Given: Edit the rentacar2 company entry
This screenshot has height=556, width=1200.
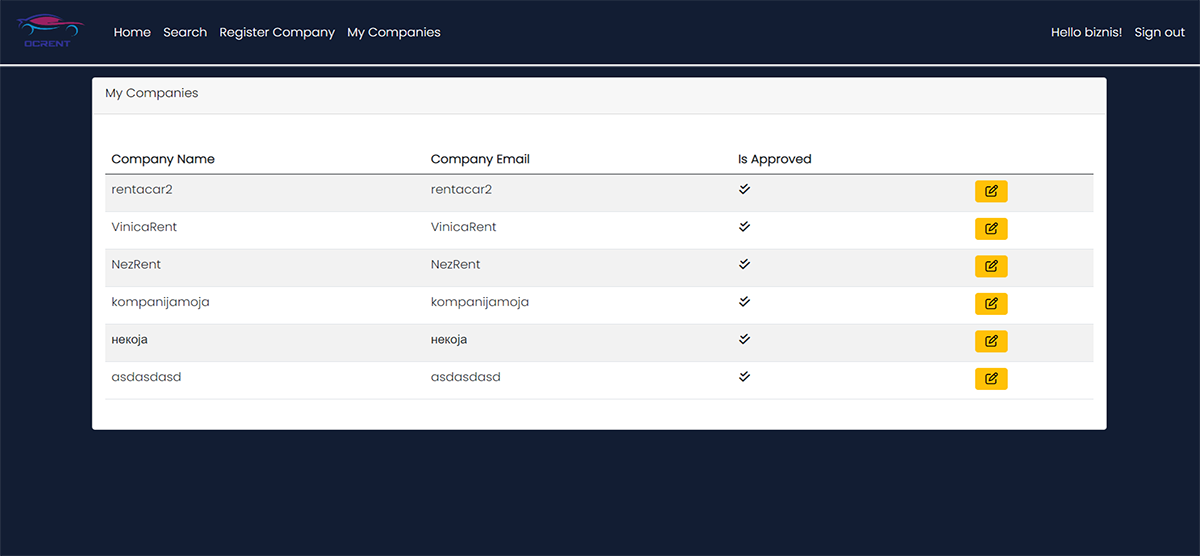Looking at the screenshot, I should pos(990,191).
